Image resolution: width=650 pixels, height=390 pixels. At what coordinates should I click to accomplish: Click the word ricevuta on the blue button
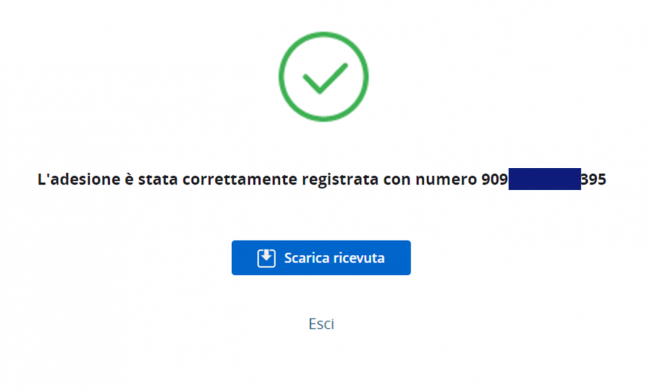(x=359, y=258)
